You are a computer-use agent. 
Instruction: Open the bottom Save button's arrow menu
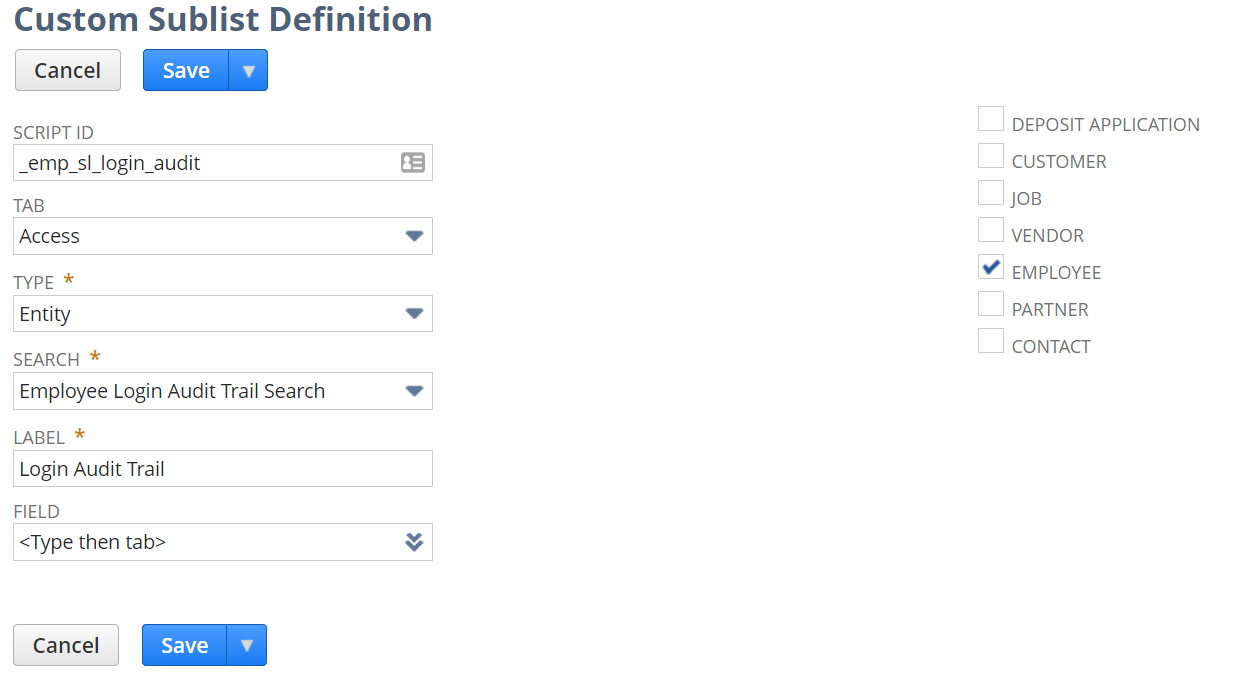[248, 645]
